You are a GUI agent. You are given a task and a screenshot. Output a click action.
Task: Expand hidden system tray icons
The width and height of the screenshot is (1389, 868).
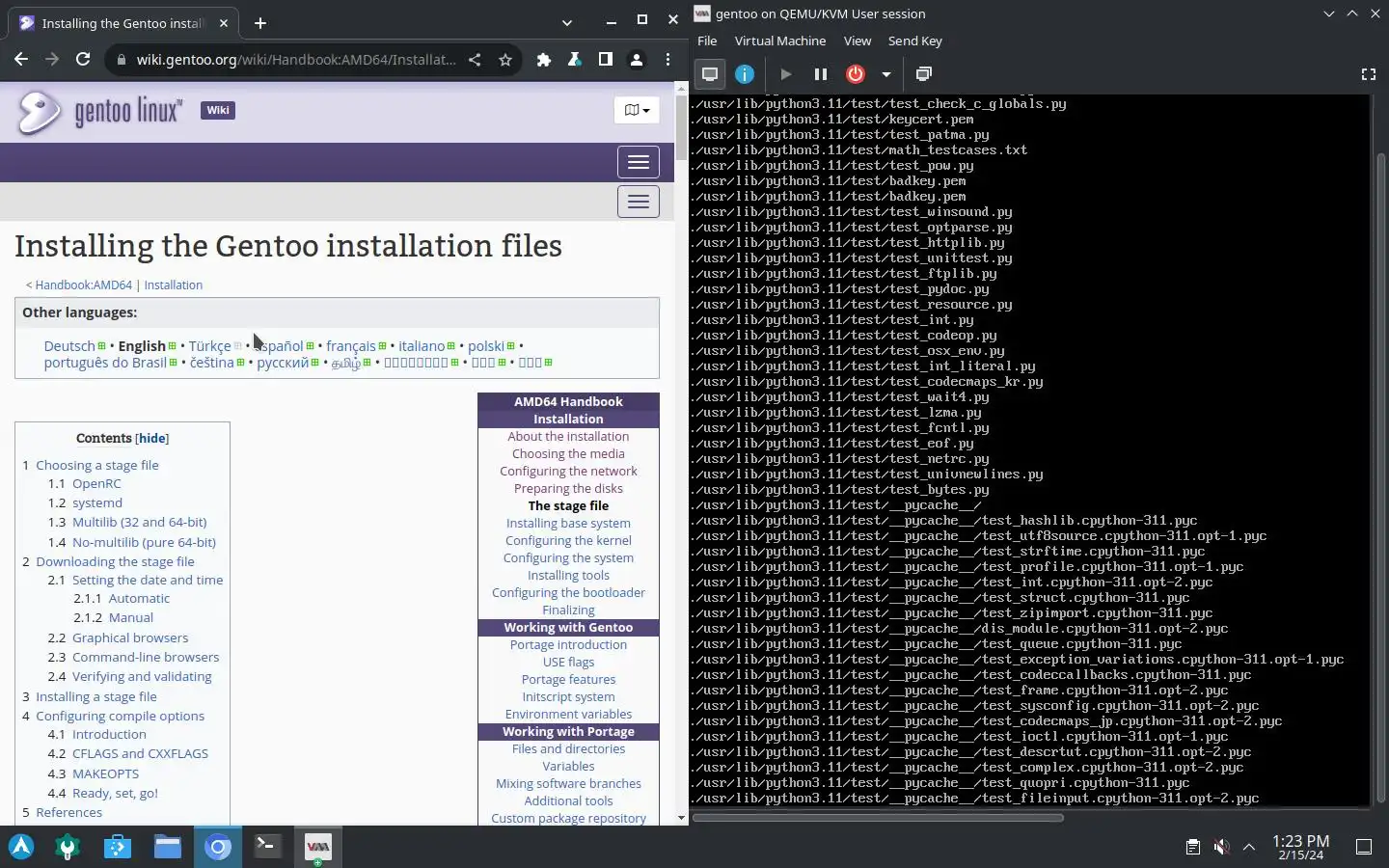point(1249,847)
